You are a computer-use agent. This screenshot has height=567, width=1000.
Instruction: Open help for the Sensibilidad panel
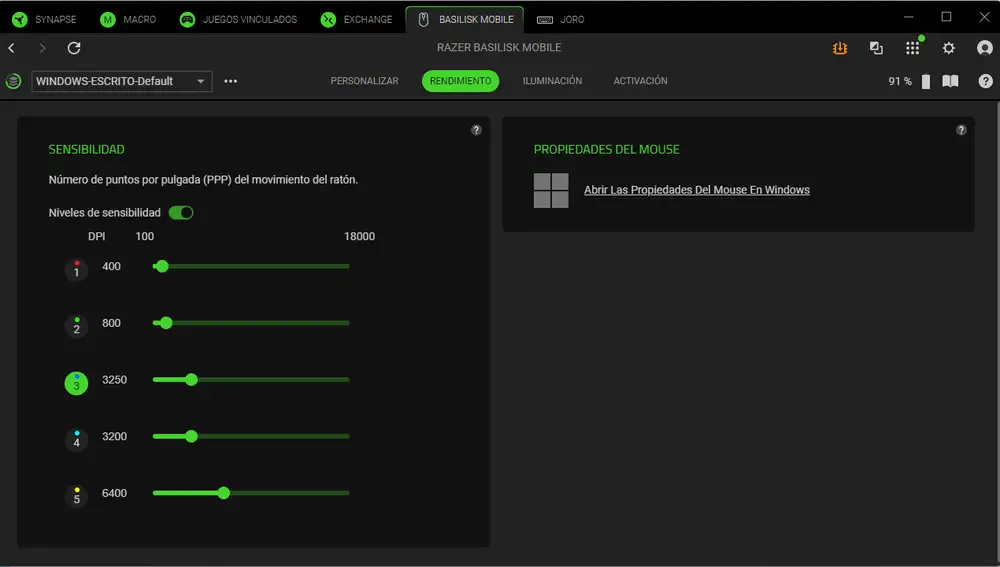[x=476, y=130]
